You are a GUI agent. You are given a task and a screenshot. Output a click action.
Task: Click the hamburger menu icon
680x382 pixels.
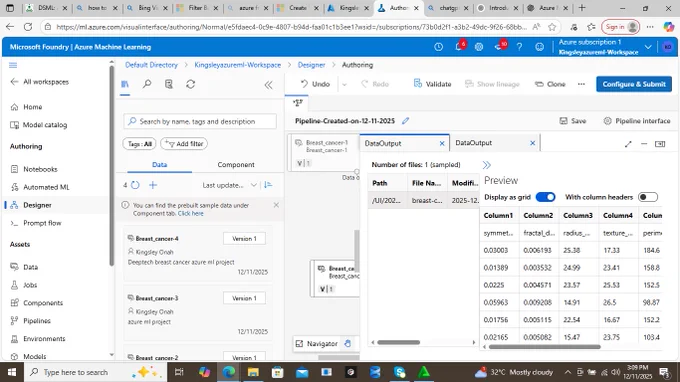click(13, 65)
